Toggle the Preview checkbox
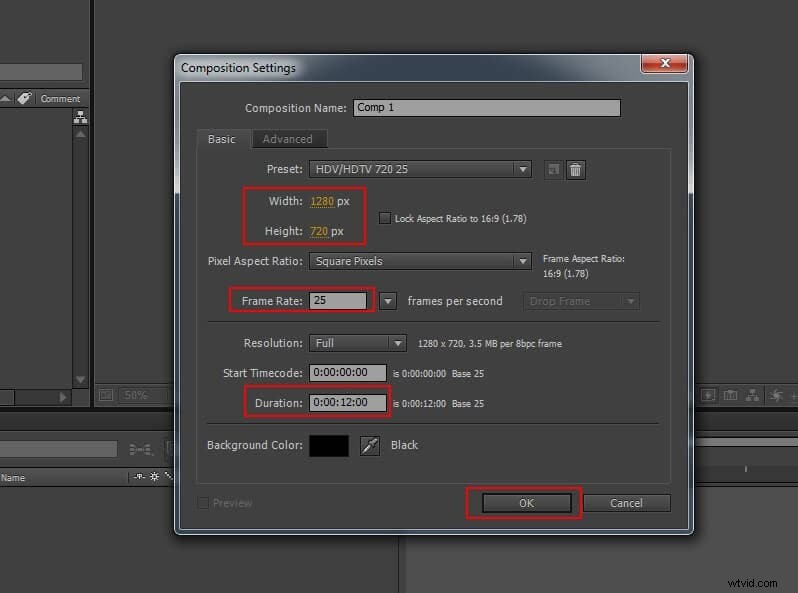The image size is (798, 593). click(203, 503)
